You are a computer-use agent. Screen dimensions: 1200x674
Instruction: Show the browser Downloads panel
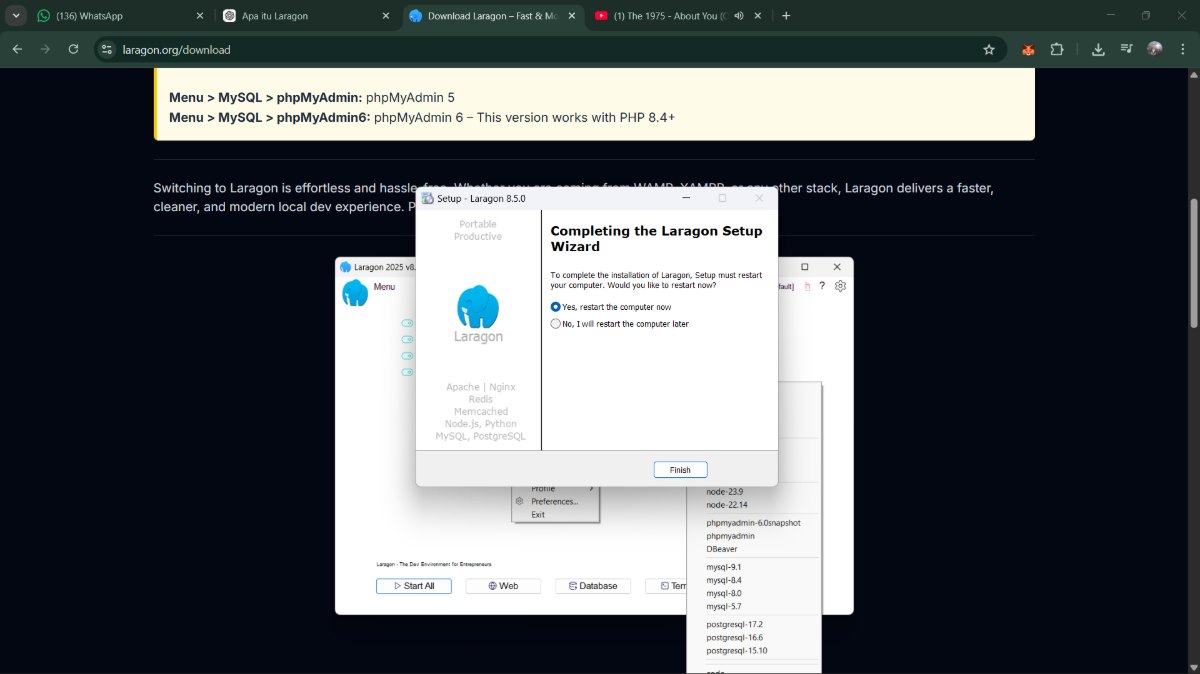pyautogui.click(x=1098, y=49)
